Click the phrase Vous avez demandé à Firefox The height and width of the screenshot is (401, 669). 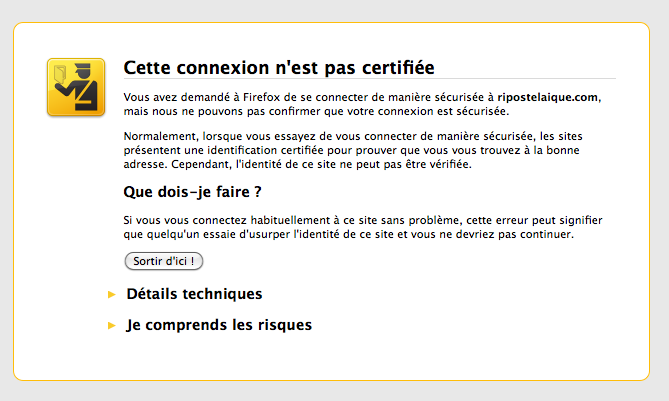click(x=202, y=97)
